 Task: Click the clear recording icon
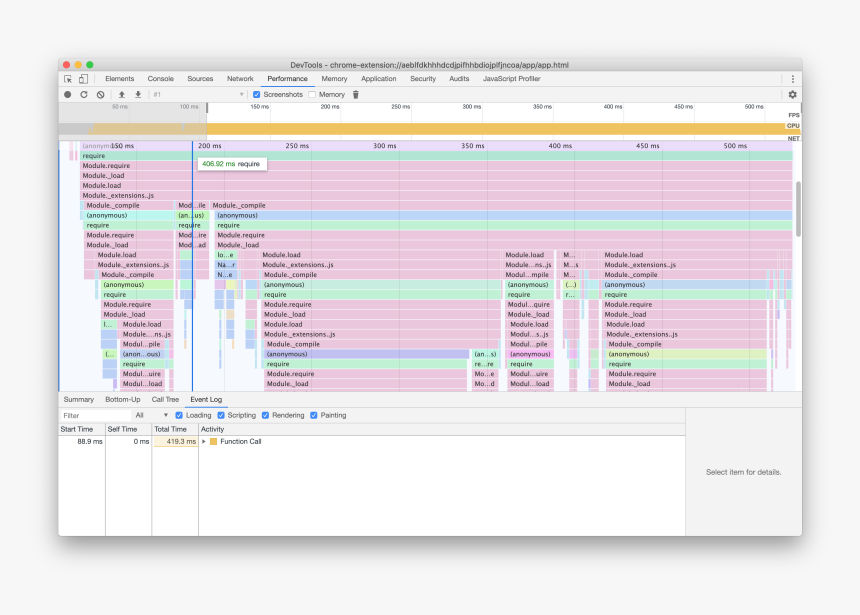click(100, 95)
